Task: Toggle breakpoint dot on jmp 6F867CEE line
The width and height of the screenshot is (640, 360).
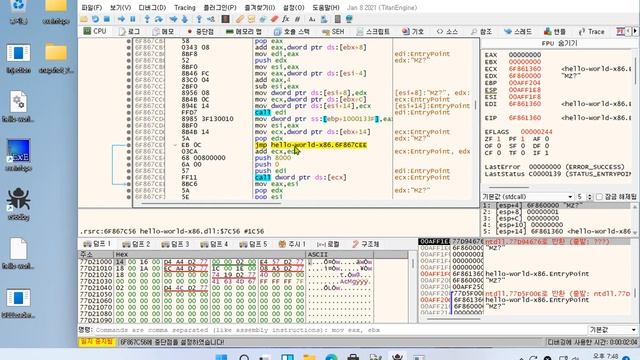Action: (129, 145)
